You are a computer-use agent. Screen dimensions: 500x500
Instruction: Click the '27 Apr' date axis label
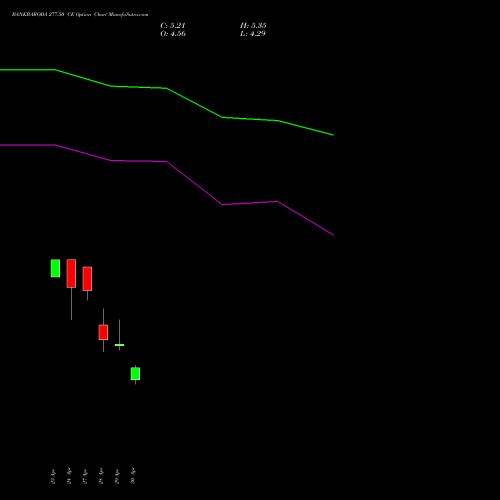click(85, 476)
